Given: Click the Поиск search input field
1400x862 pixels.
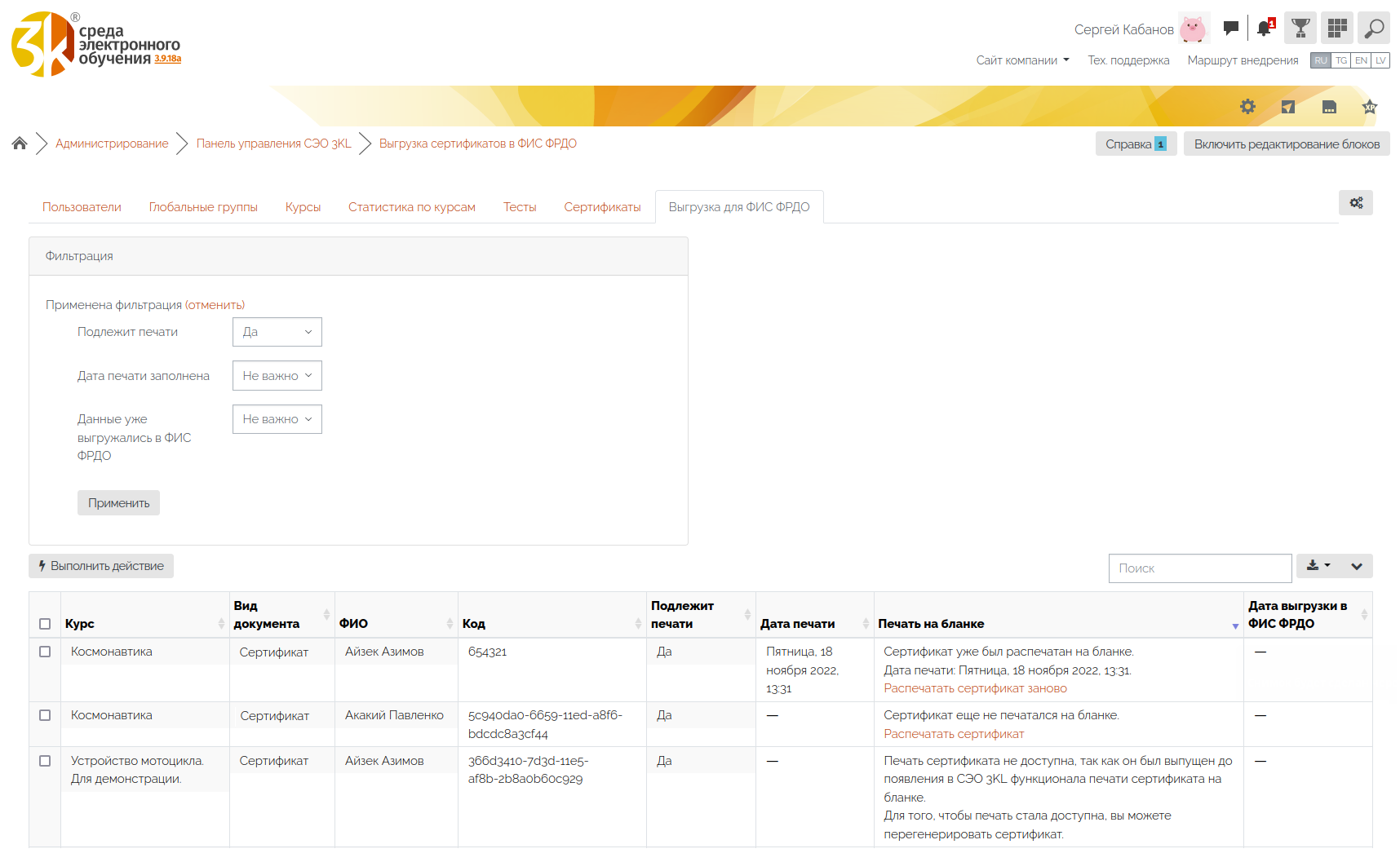Looking at the screenshot, I should pyautogui.click(x=1199, y=568).
